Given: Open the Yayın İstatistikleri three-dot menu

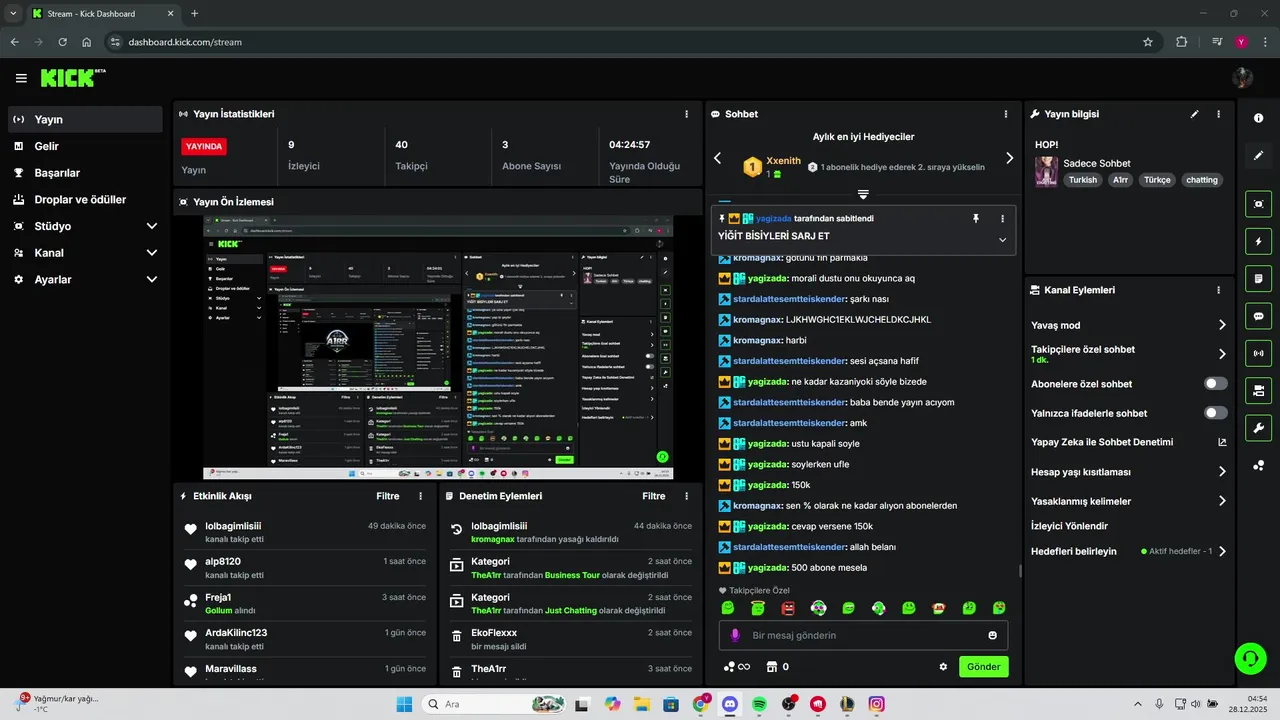Looking at the screenshot, I should pos(686,114).
